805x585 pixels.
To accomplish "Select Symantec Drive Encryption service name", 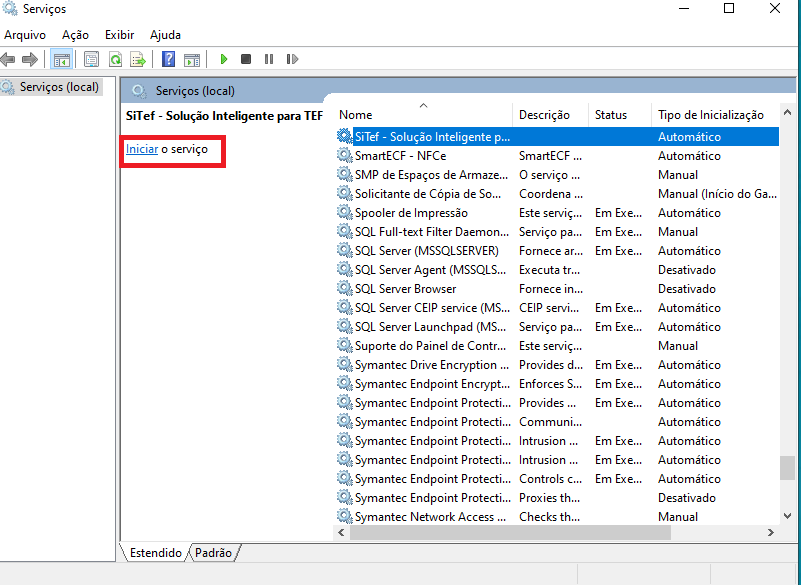I will (x=432, y=365).
